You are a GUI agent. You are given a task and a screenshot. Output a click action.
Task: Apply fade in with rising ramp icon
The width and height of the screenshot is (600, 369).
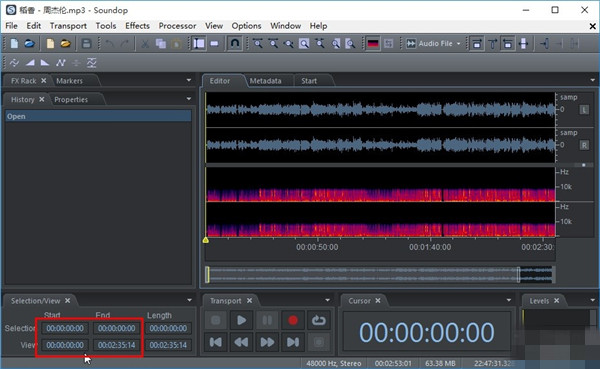point(30,62)
